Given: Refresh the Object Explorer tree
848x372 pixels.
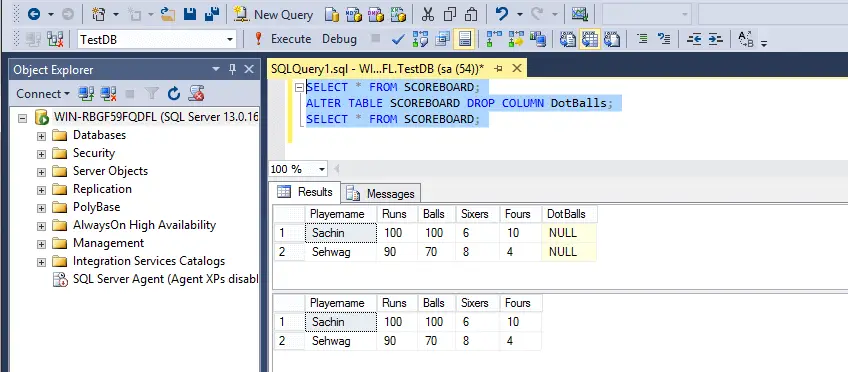Looking at the screenshot, I should [x=173, y=94].
